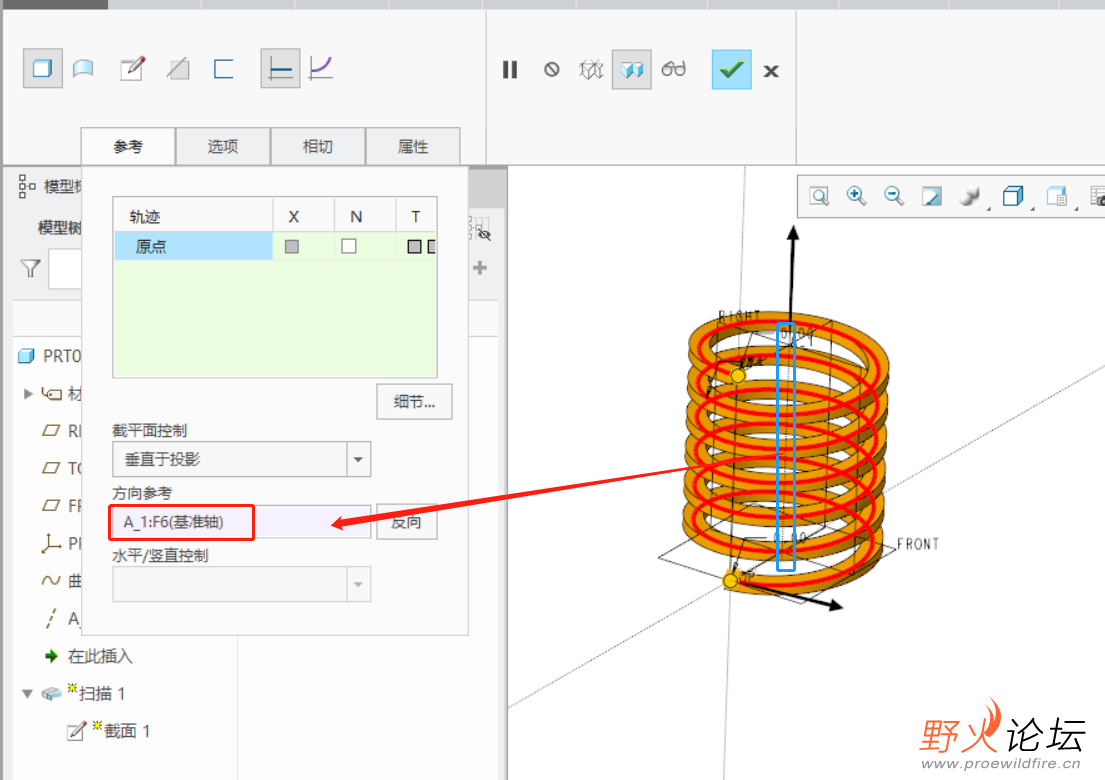
Task: Click the model tree filter icon
Action: (30, 268)
